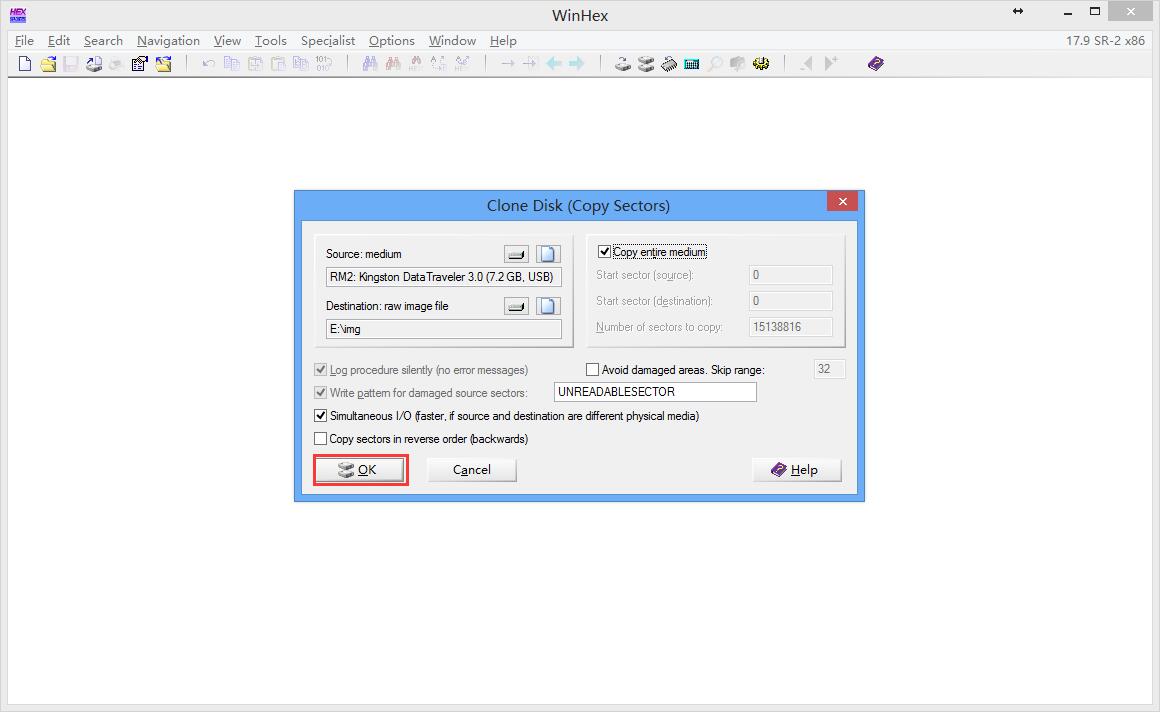Click the New file icon in the toolbar
Screen dimensions: 1160x712
(x=25, y=64)
